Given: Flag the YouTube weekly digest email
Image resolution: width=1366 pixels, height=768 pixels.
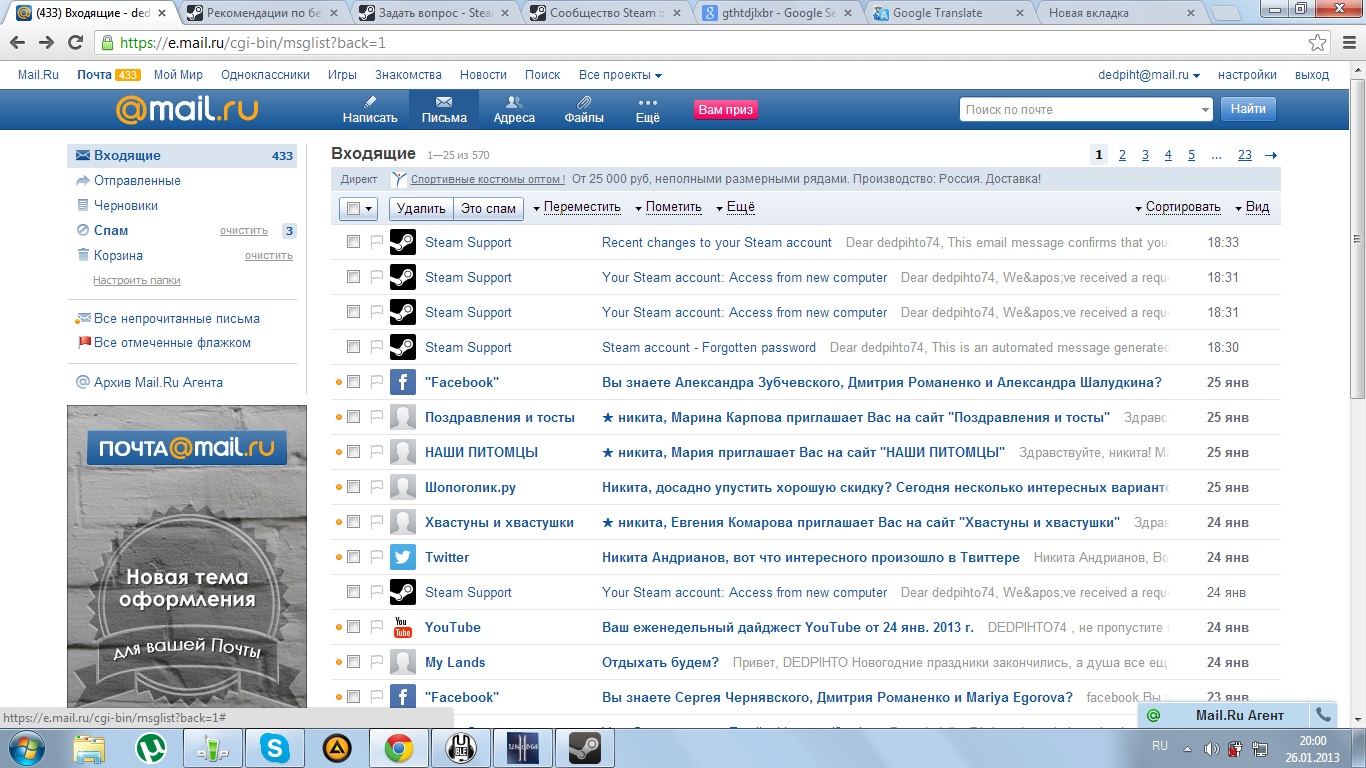Looking at the screenshot, I should click(x=377, y=627).
